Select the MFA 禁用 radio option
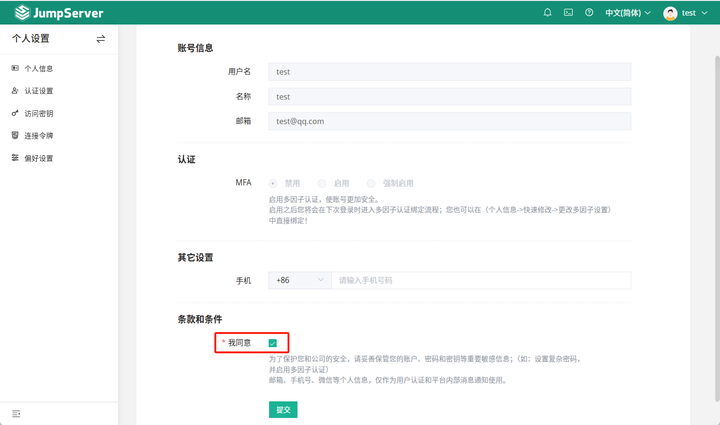Screen dimensions: 720x425 tap(273, 184)
